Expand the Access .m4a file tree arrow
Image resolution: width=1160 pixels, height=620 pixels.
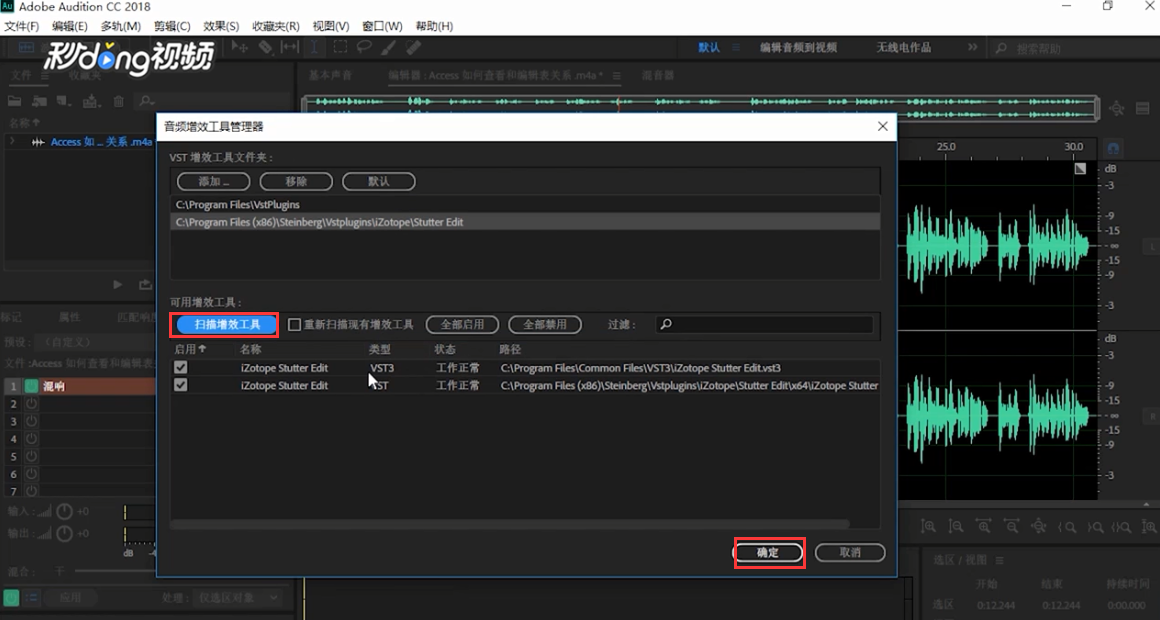tap(12, 141)
